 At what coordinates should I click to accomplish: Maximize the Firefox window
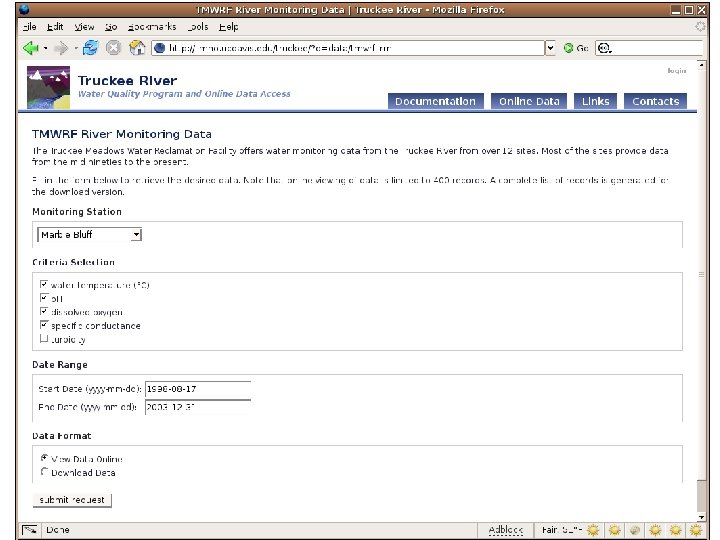[x=688, y=10]
